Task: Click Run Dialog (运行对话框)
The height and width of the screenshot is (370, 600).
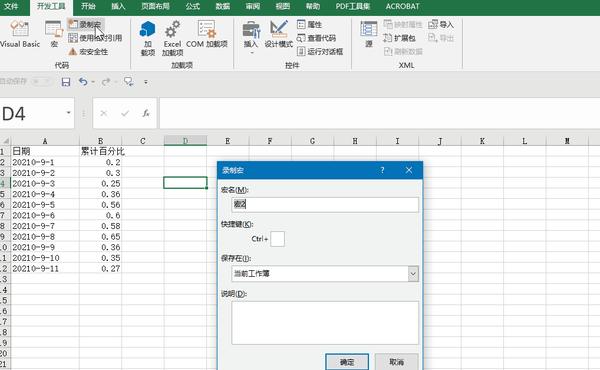Action: point(320,51)
